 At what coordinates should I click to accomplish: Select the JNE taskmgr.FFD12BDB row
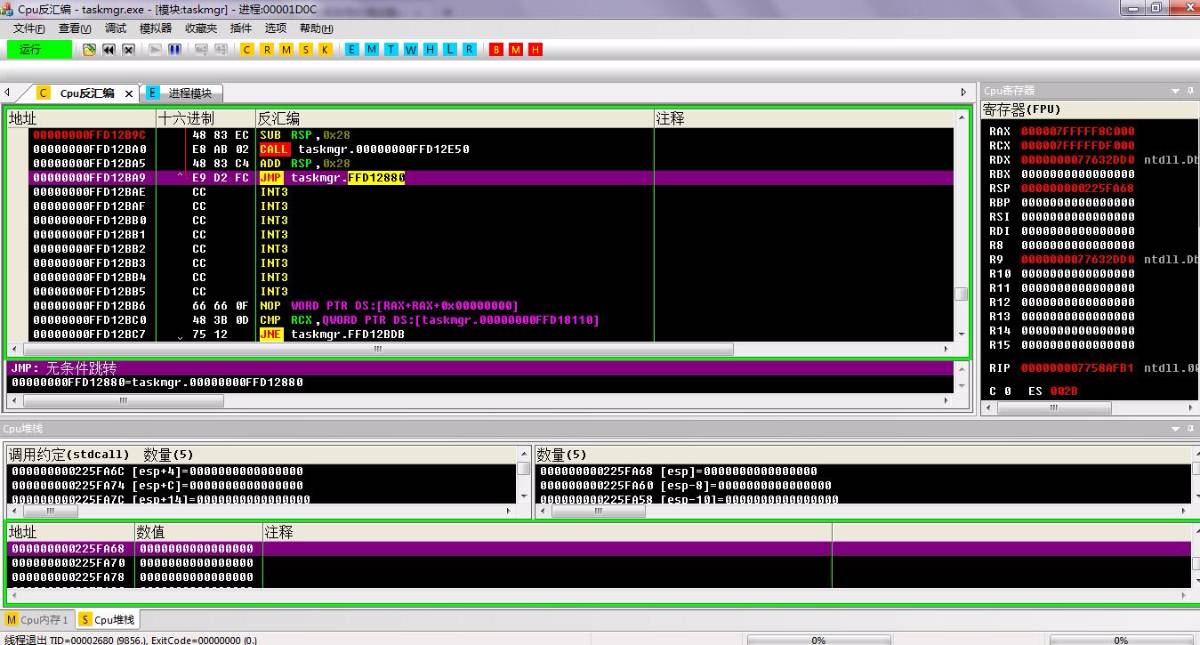[x=480, y=335]
